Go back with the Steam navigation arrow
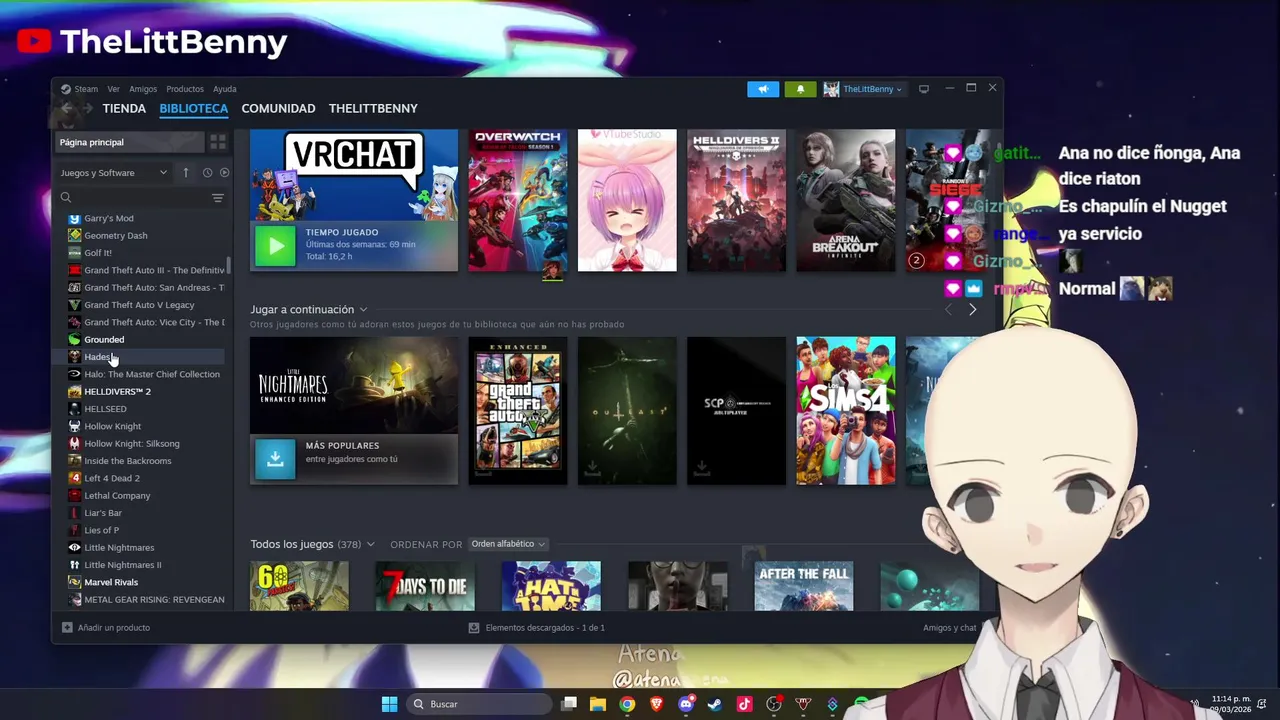1280x720 pixels. click(67, 108)
